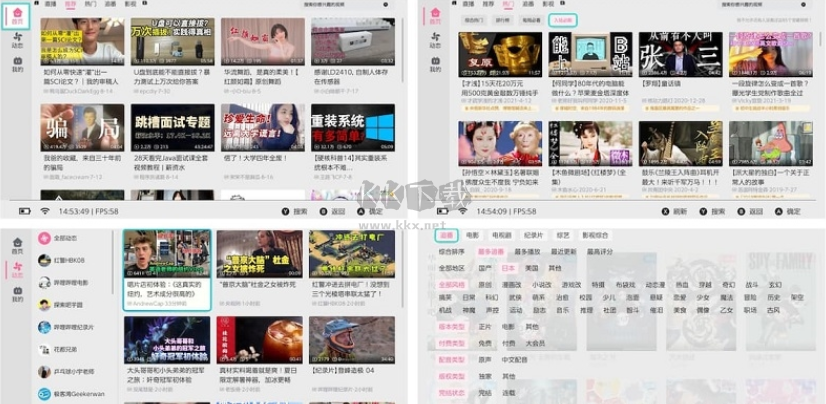Pick the 校园 genre tag
Screen dimensions: 826x404
(586, 298)
